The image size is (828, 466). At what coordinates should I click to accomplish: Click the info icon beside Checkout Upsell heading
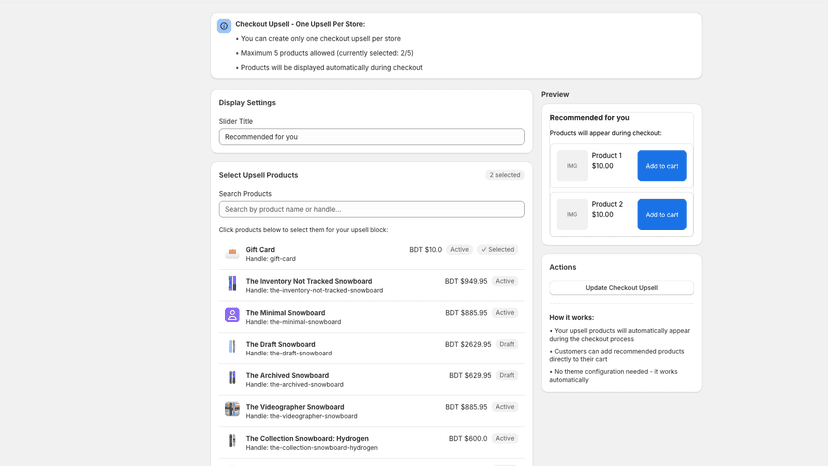coord(224,25)
